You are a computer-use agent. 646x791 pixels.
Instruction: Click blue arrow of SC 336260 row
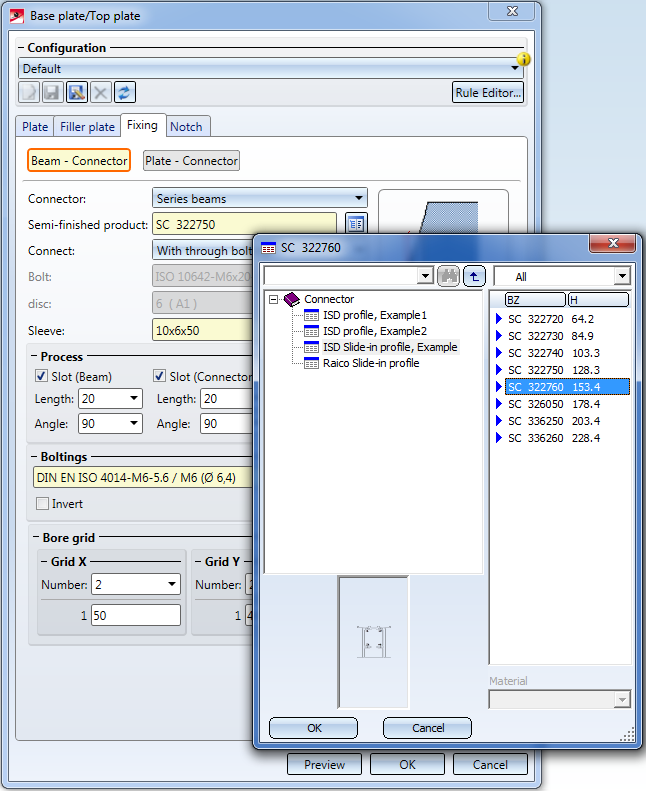499,438
